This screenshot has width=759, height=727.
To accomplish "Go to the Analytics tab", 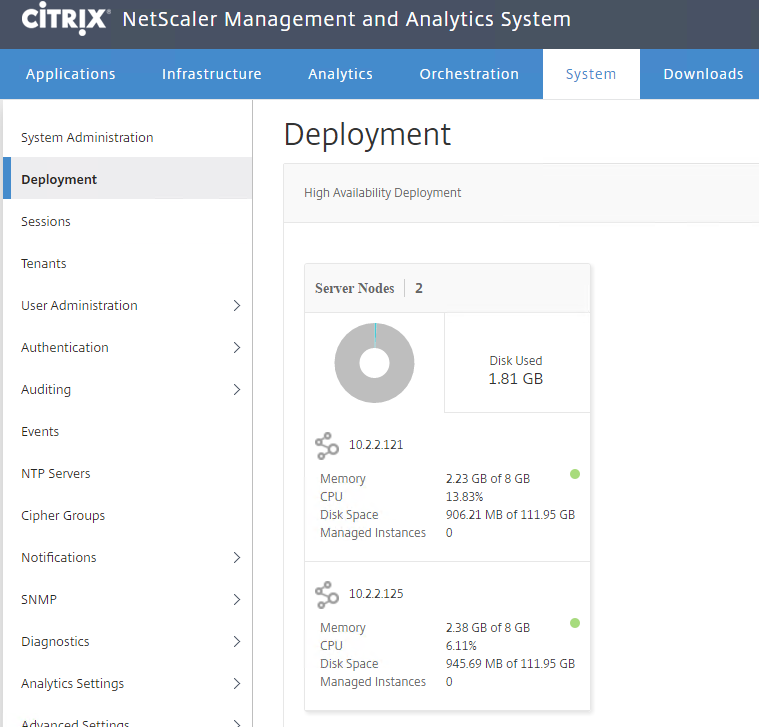I will click(x=340, y=74).
